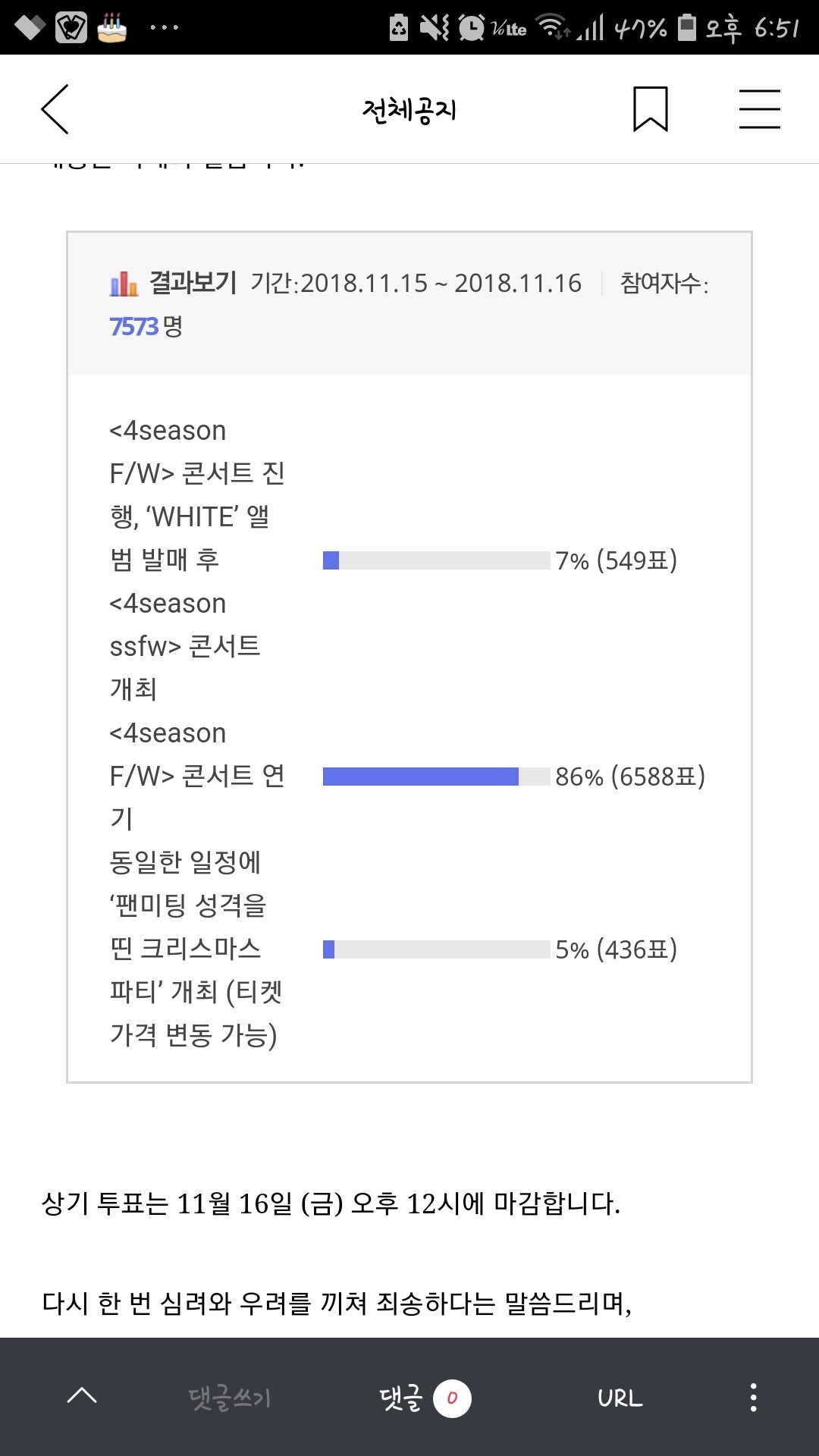819x1456 pixels.
Task: Tap the 86% poll result bar
Action: 436,777
